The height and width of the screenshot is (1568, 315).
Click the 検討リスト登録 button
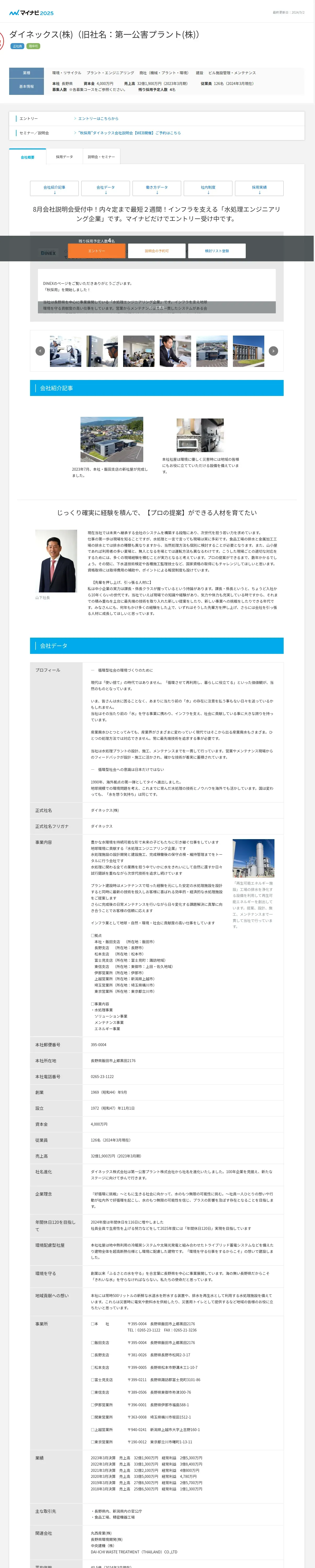click(x=217, y=251)
